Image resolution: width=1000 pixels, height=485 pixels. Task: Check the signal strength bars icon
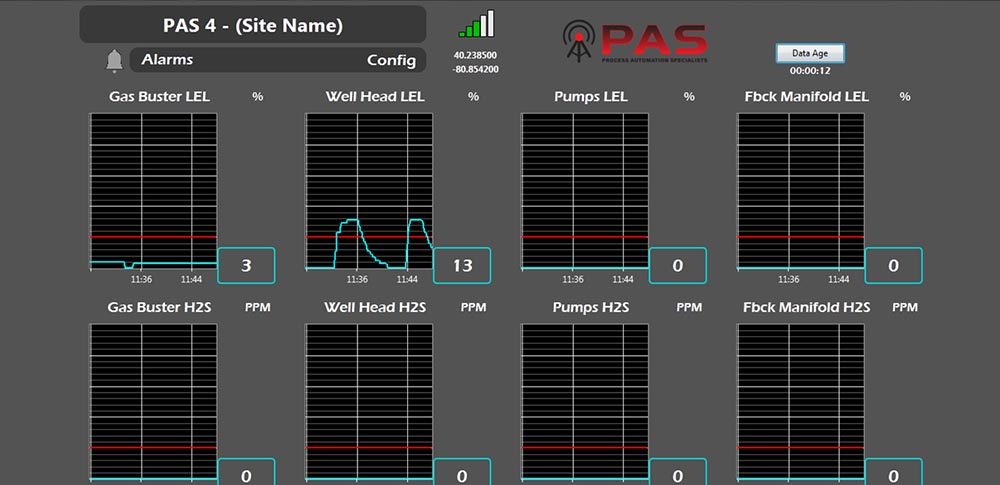click(476, 24)
